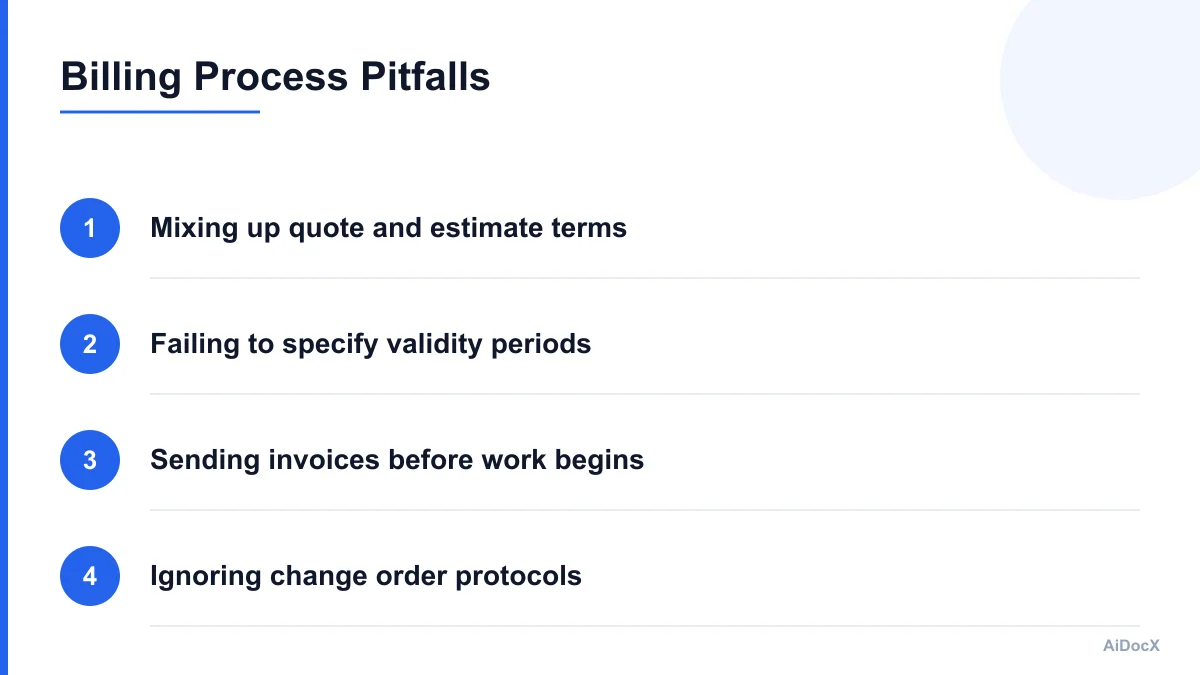Image resolution: width=1200 pixels, height=675 pixels.
Task: Click the divider line under item 1
Action: [645, 278]
